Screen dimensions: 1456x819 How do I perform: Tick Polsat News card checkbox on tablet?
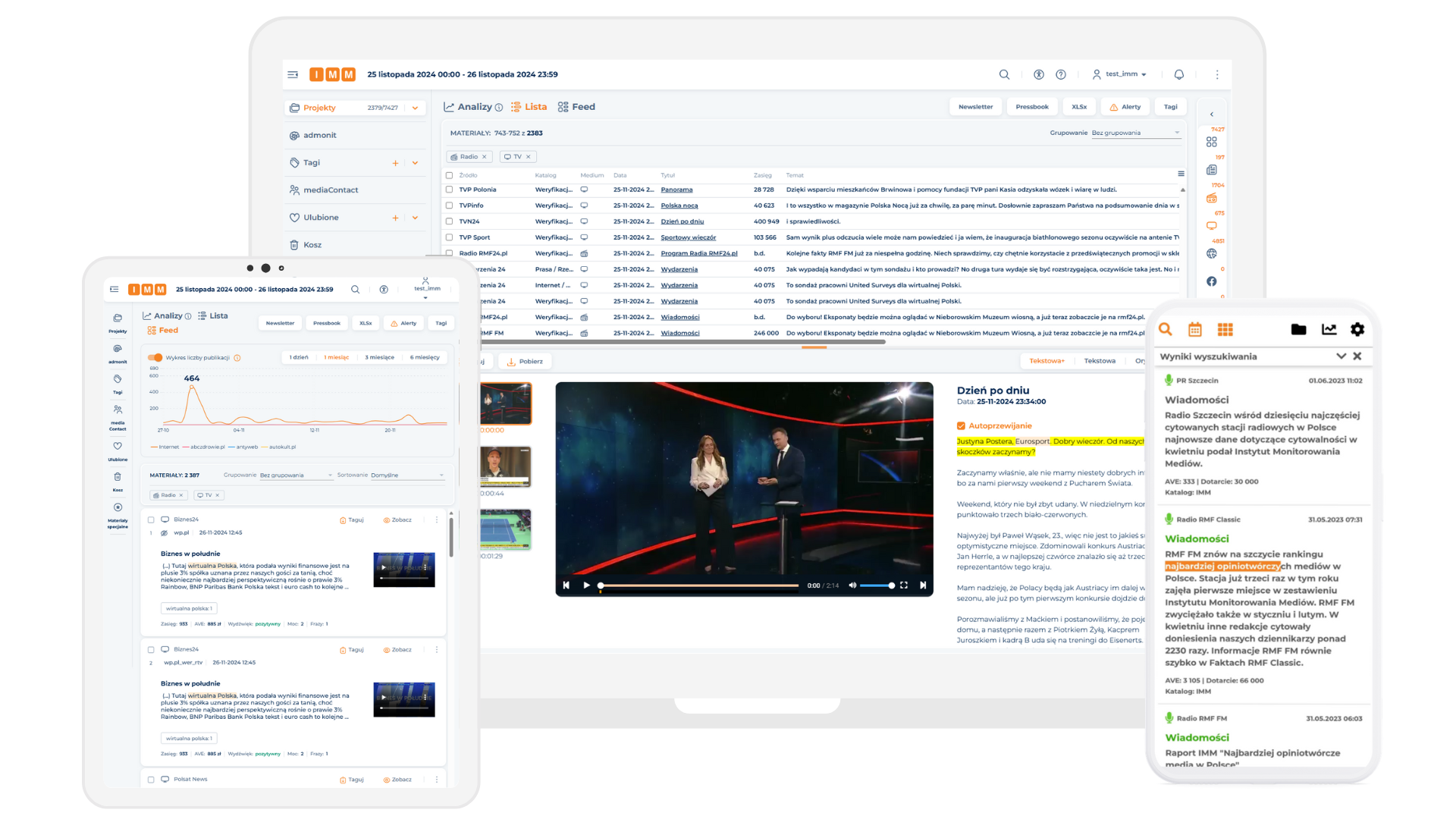pos(151,780)
